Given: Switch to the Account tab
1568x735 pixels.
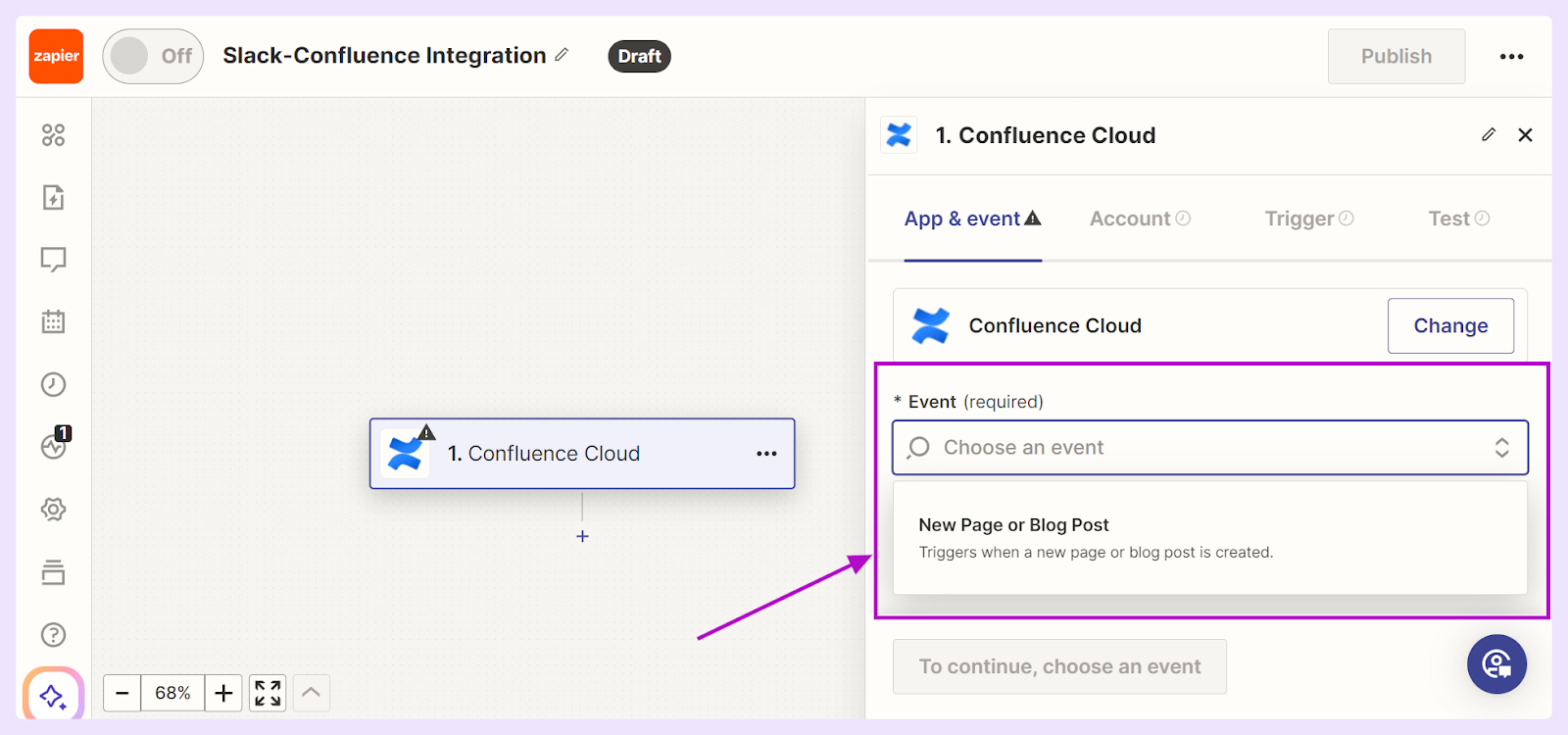Looking at the screenshot, I should (x=1140, y=219).
